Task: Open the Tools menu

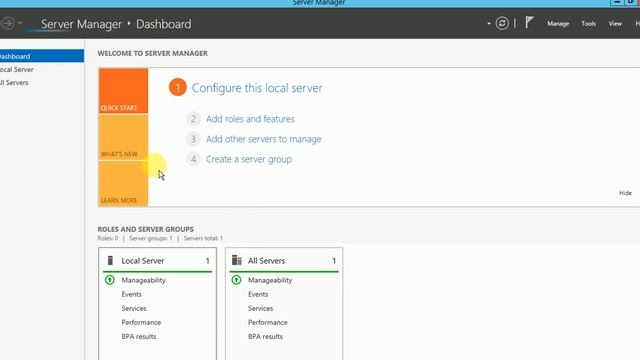Action: pyautogui.click(x=588, y=24)
